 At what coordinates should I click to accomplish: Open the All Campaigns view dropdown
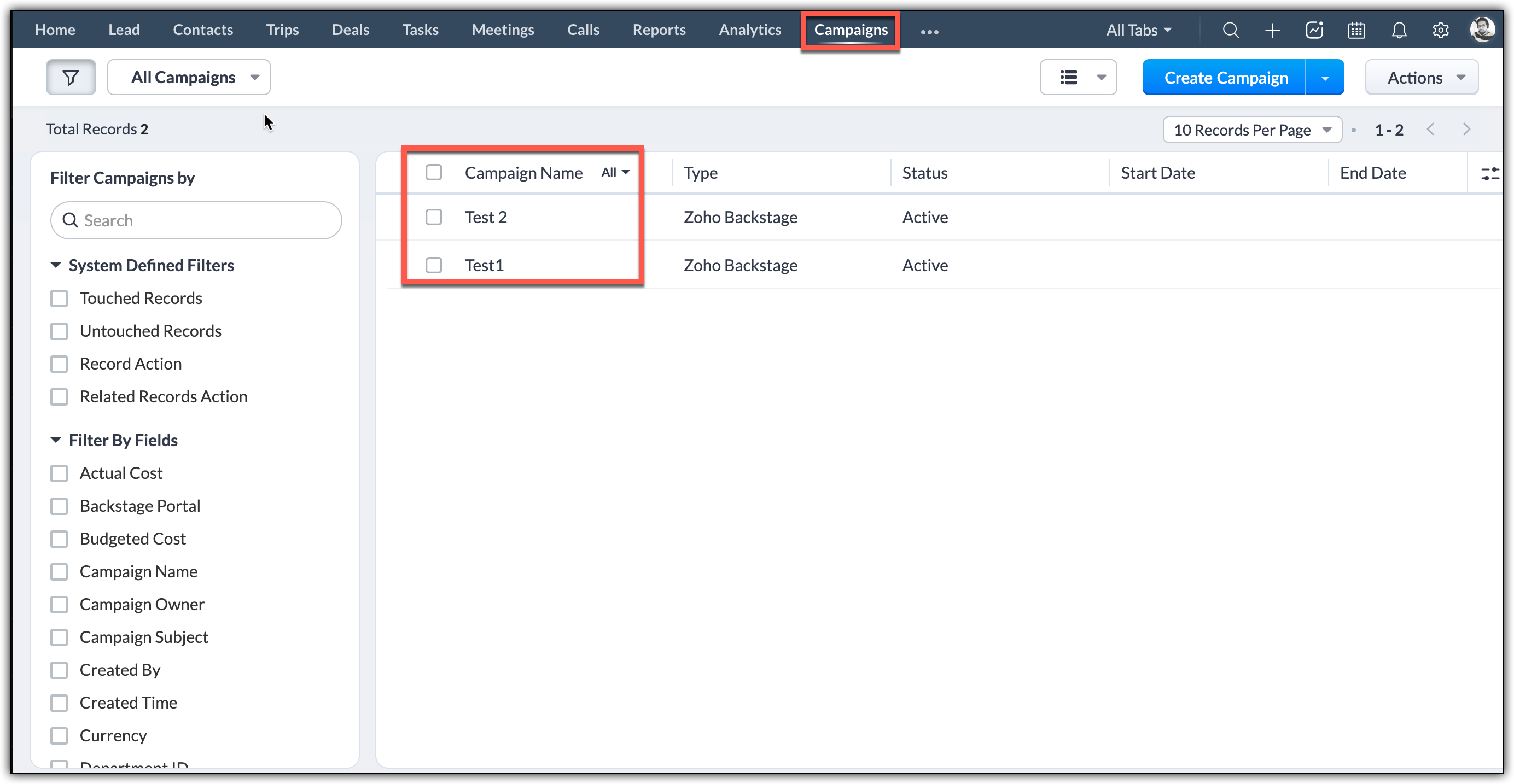[x=189, y=77]
